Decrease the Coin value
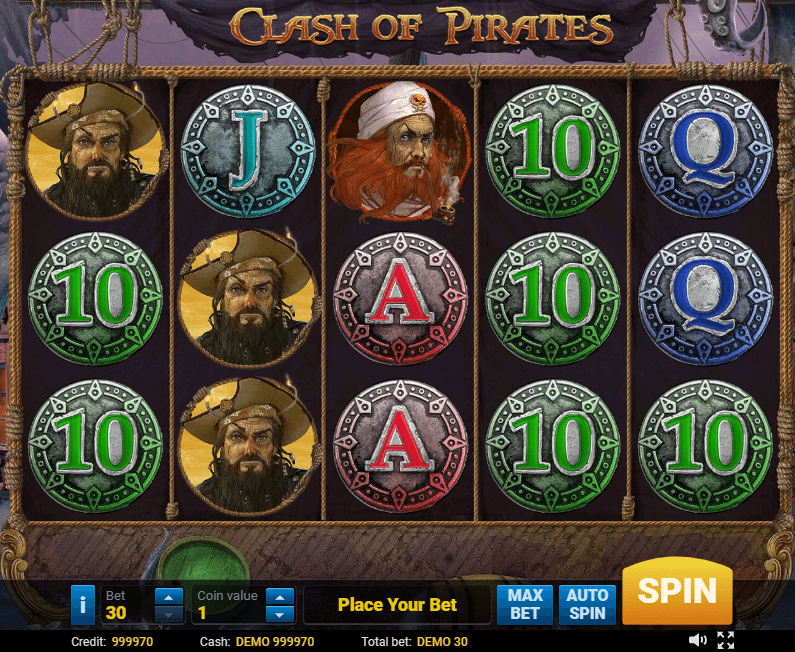795x652 pixels. point(280,614)
